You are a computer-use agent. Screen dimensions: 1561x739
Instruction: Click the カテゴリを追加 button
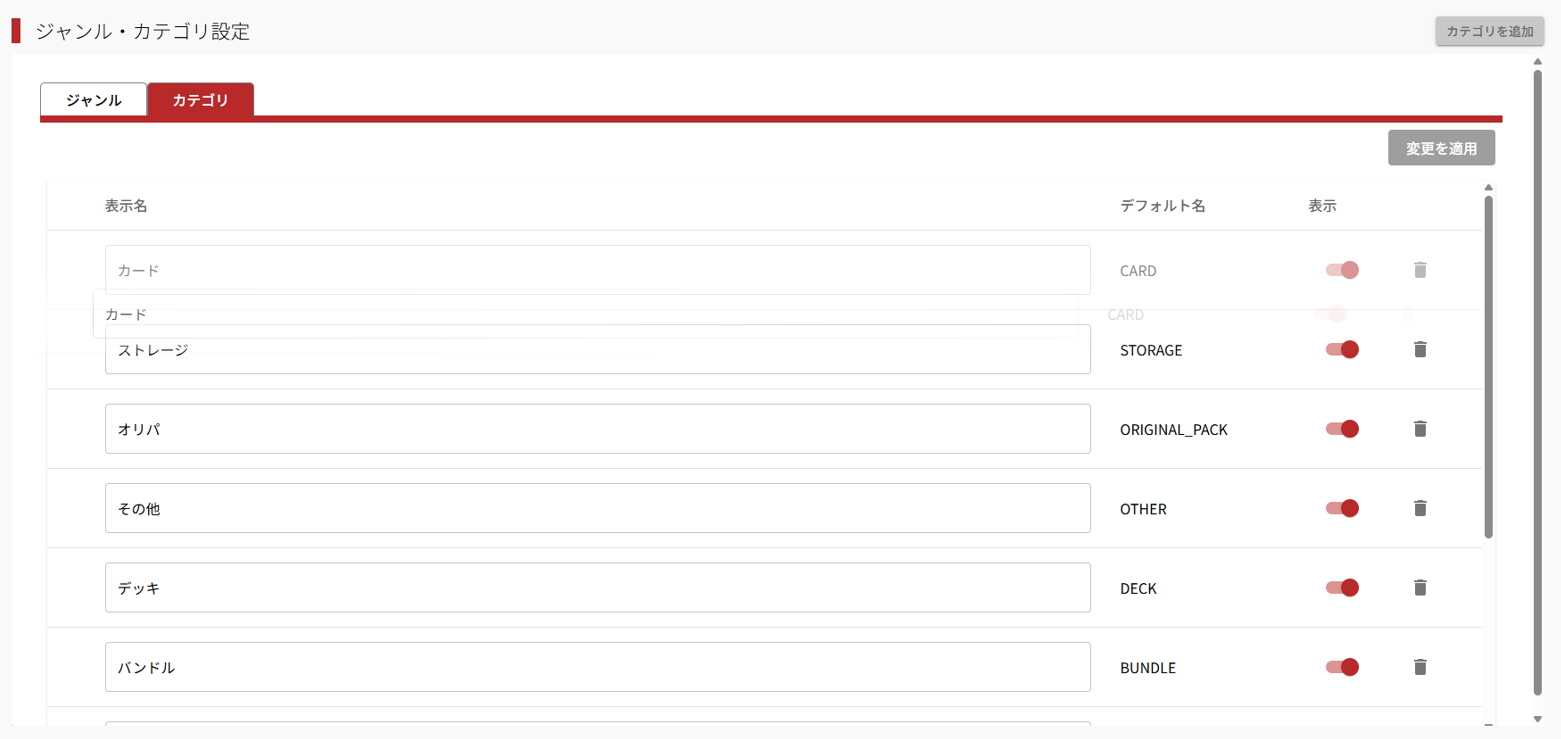point(1490,31)
